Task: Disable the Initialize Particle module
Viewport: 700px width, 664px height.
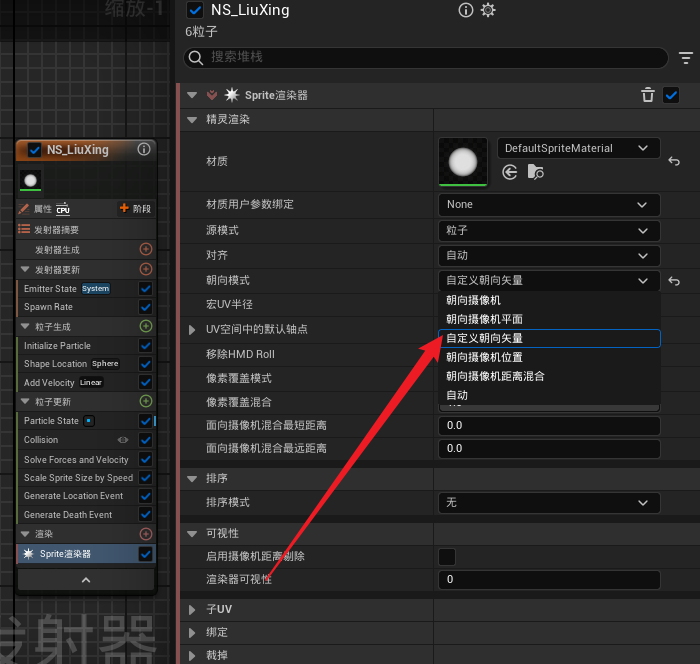Action: [x=146, y=346]
